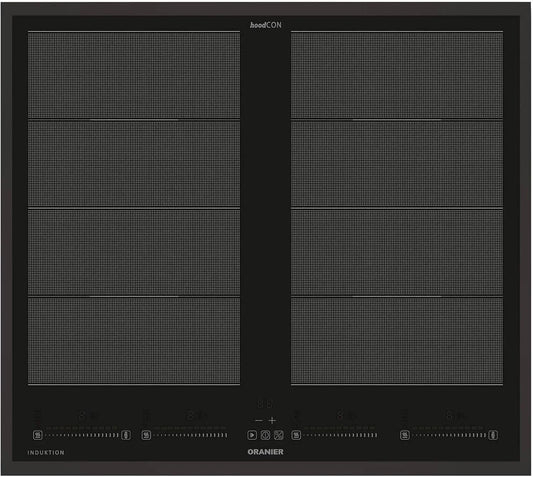Image resolution: width=533 pixels, height=477 pixels.
Task: Tap the plus key to increase timer
Action: coord(272,421)
